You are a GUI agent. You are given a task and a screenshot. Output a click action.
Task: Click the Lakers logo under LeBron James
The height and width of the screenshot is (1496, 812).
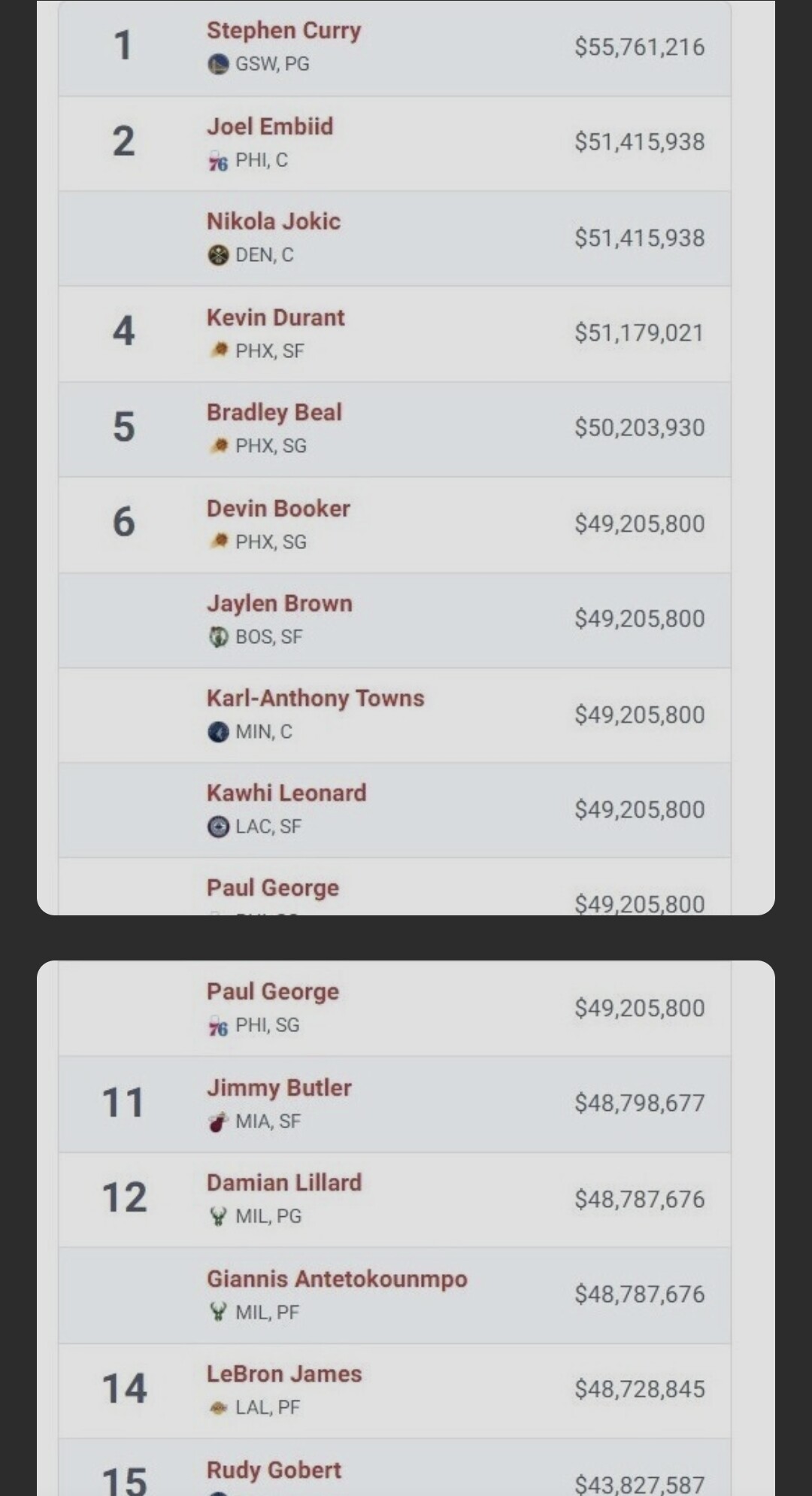coord(218,1407)
